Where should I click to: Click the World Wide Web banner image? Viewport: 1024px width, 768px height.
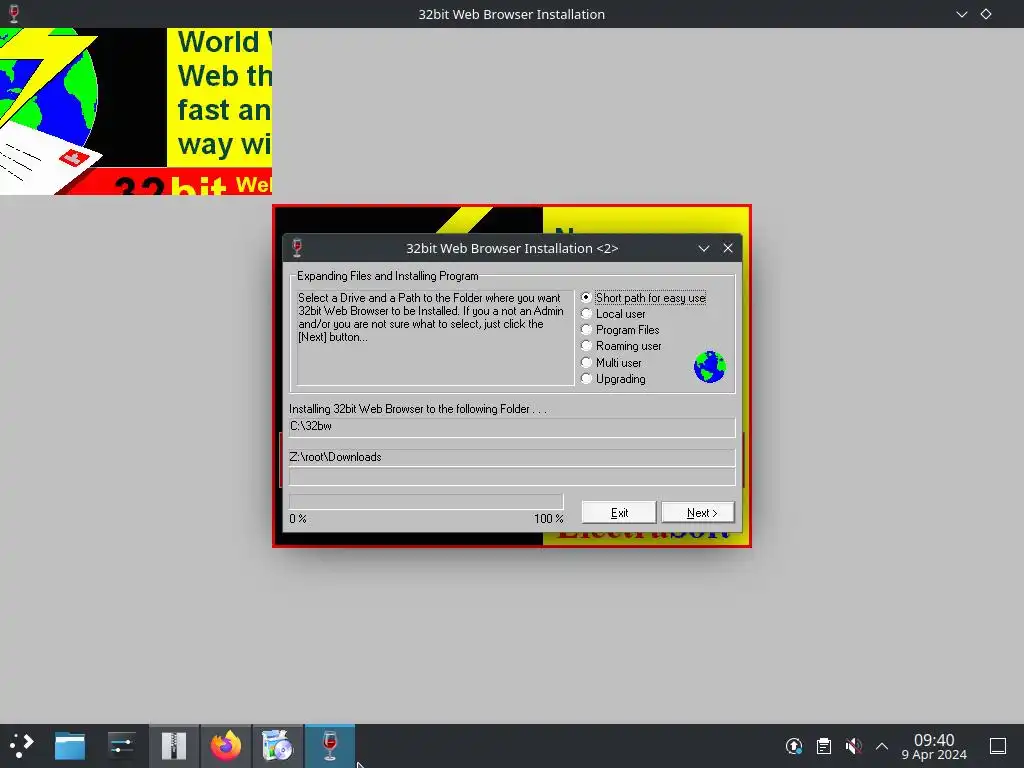click(x=136, y=111)
